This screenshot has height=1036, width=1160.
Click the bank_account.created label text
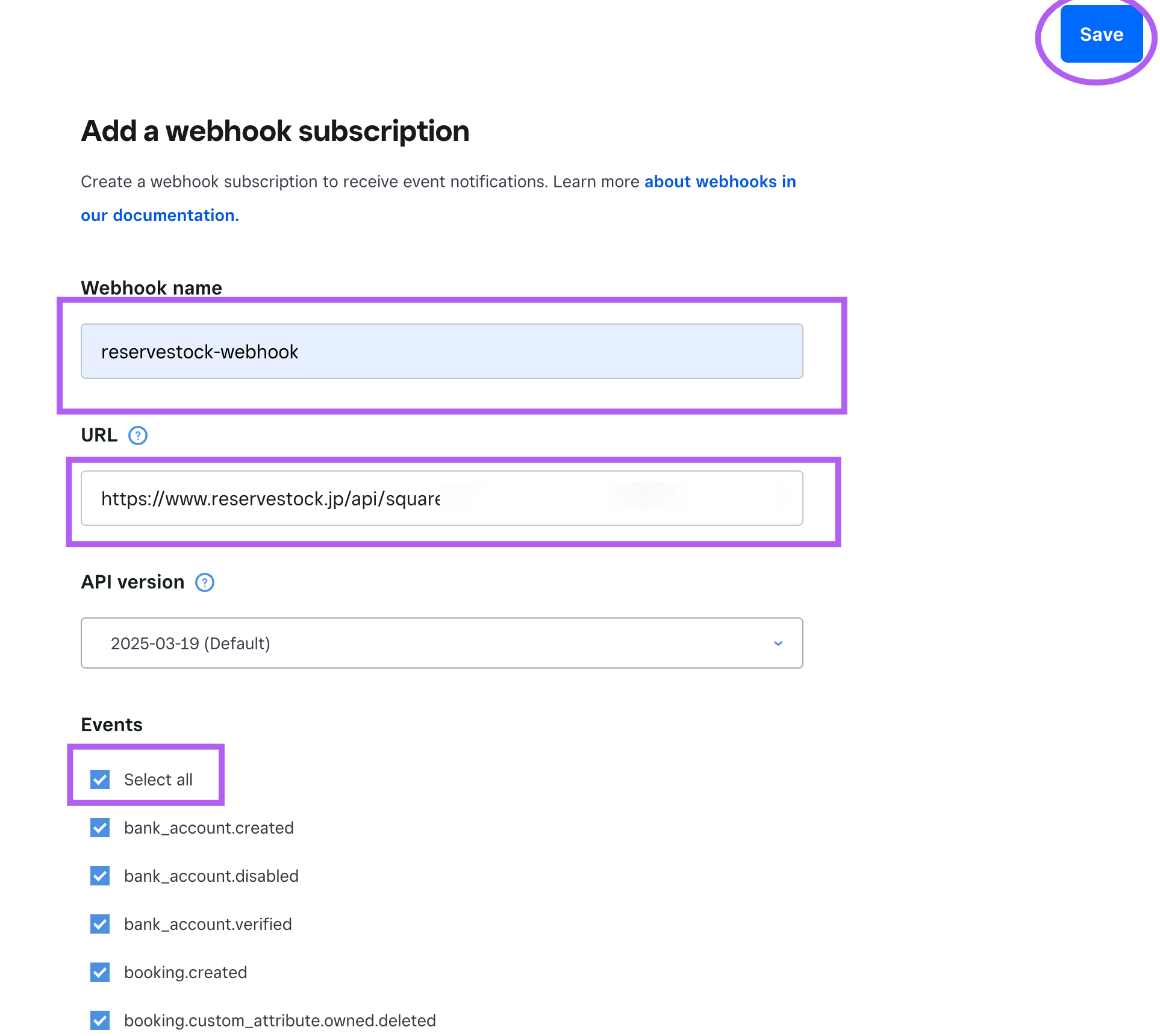click(209, 828)
